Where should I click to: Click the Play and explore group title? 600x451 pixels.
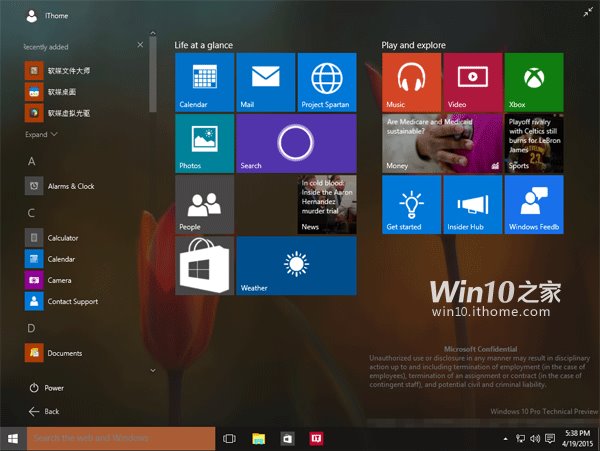point(413,45)
